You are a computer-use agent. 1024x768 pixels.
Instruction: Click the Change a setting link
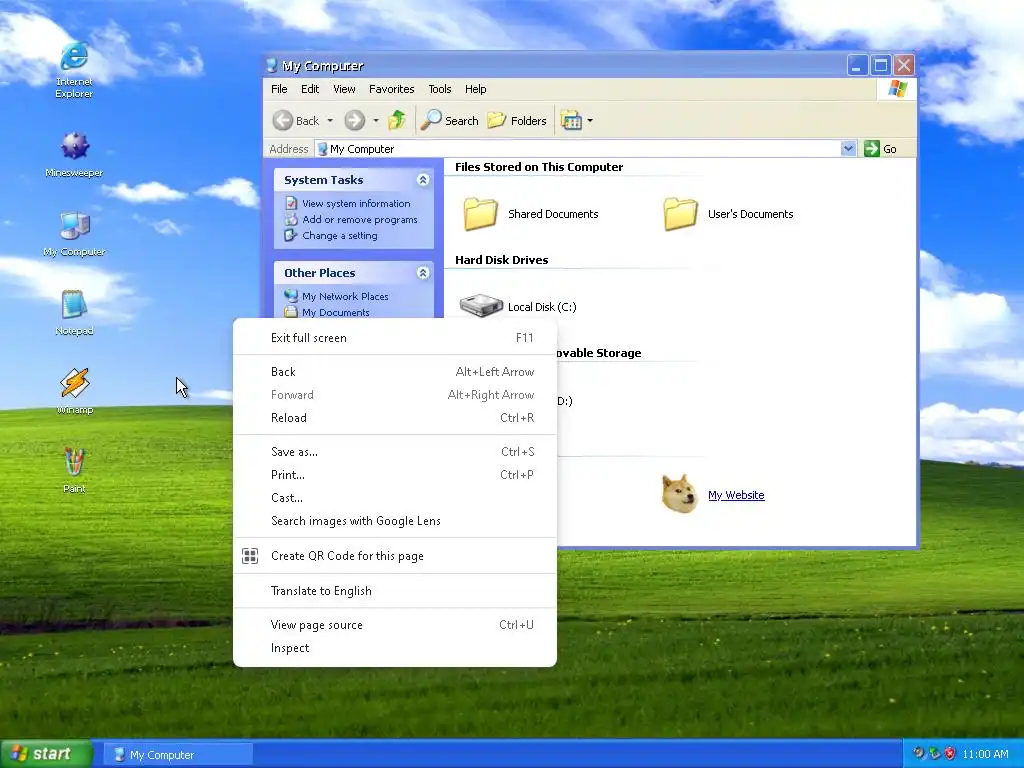tap(340, 236)
